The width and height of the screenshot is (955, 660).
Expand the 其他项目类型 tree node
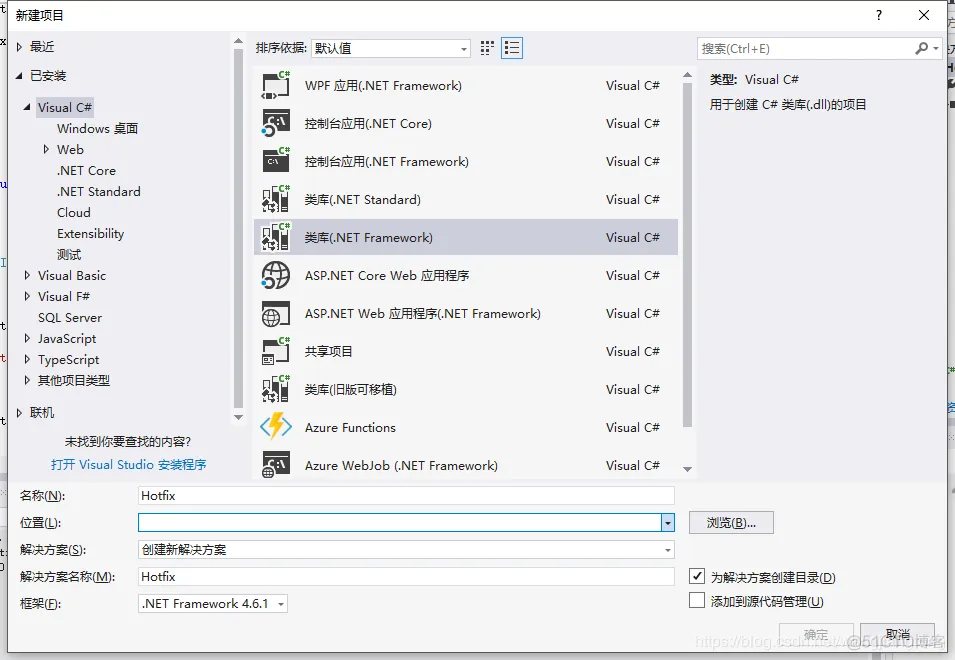(x=27, y=380)
